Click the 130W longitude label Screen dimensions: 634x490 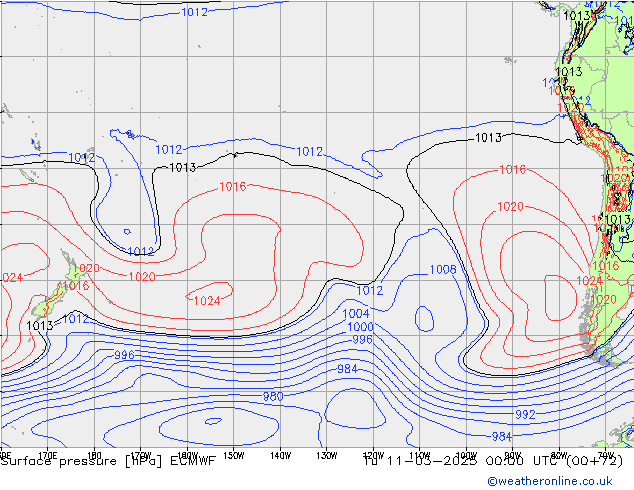(x=327, y=456)
